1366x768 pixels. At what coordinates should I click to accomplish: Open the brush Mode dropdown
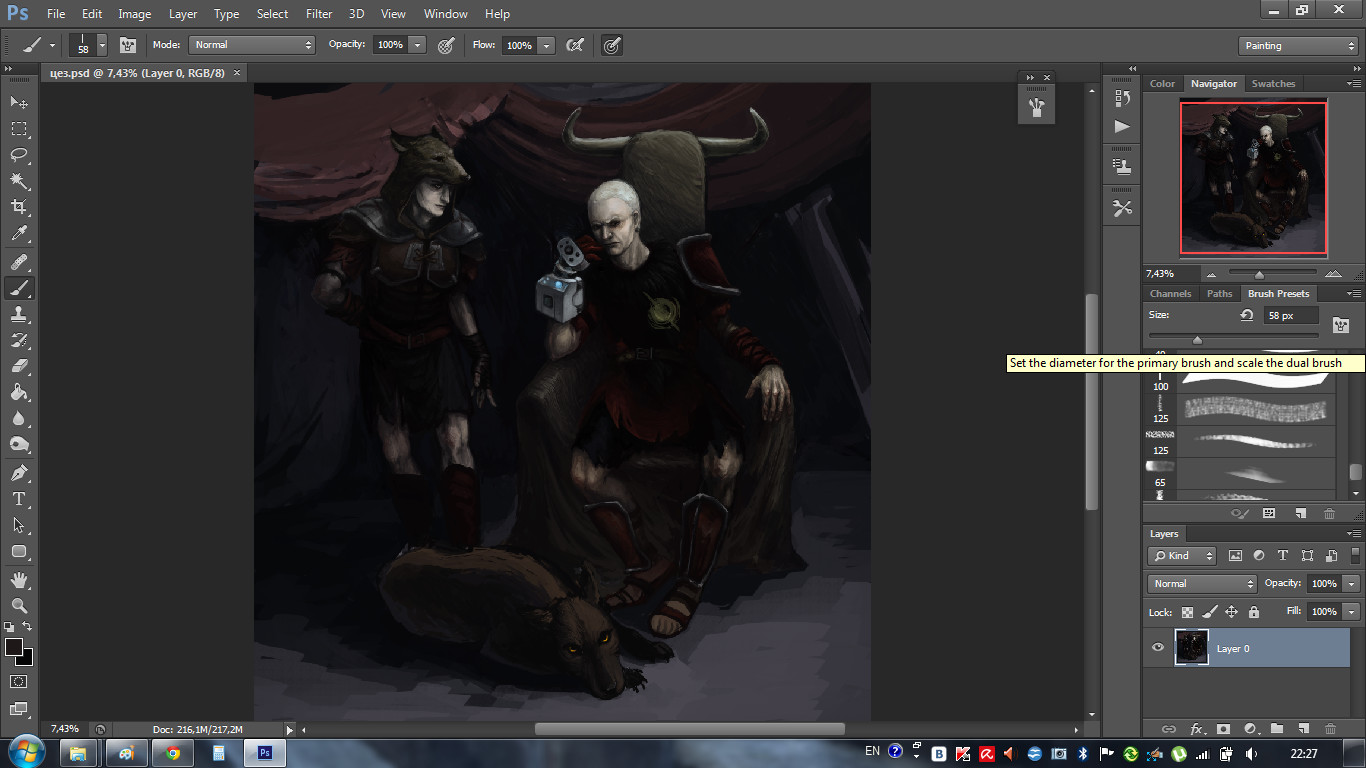253,45
